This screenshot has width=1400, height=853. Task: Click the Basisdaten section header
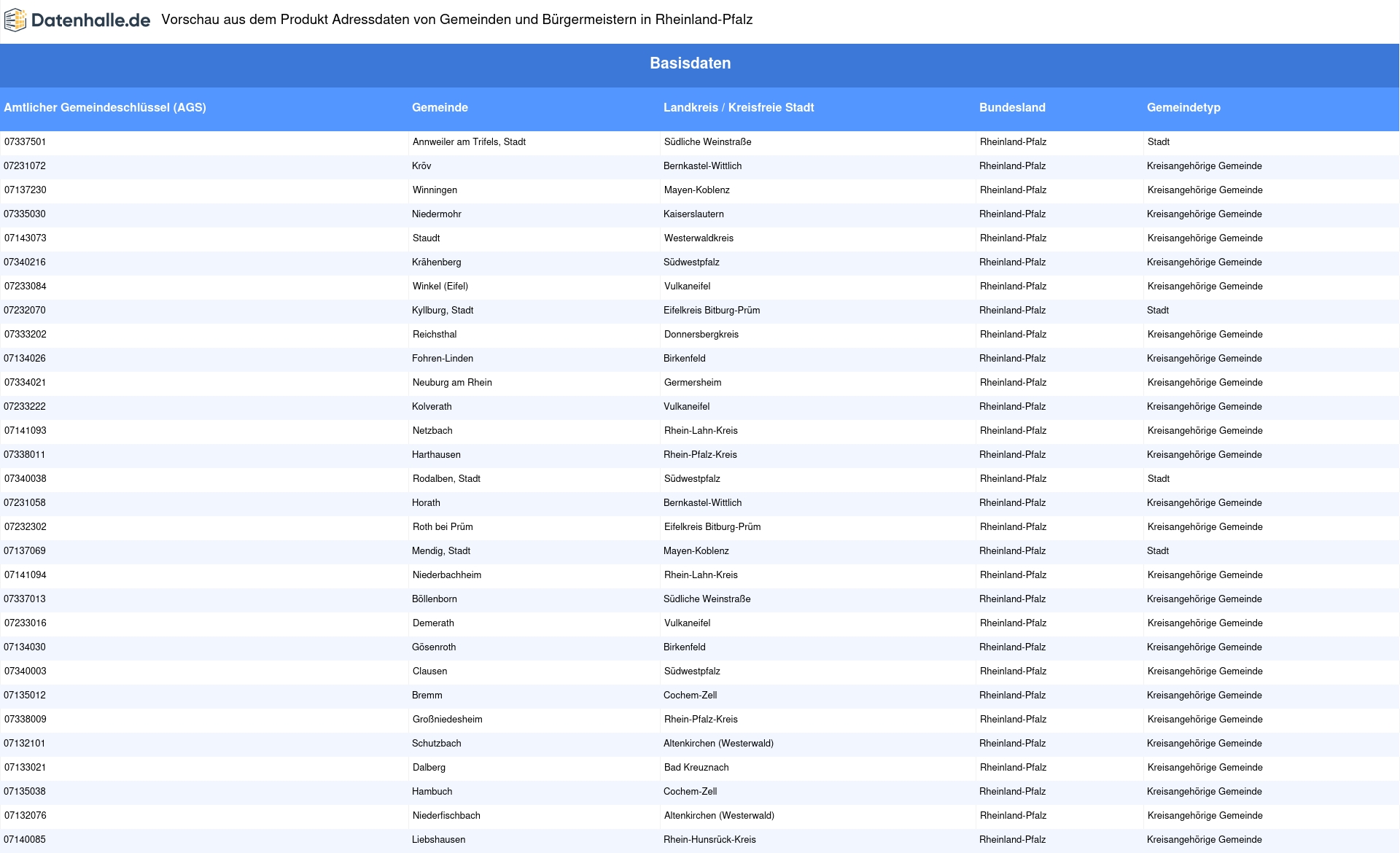coord(690,63)
